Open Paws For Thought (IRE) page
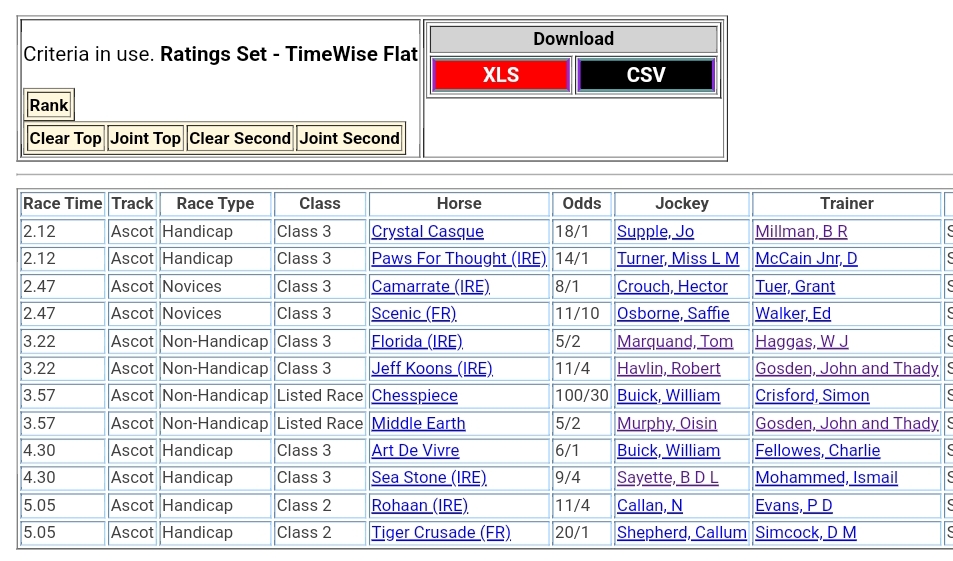The width and height of the screenshot is (953, 561). [458, 259]
